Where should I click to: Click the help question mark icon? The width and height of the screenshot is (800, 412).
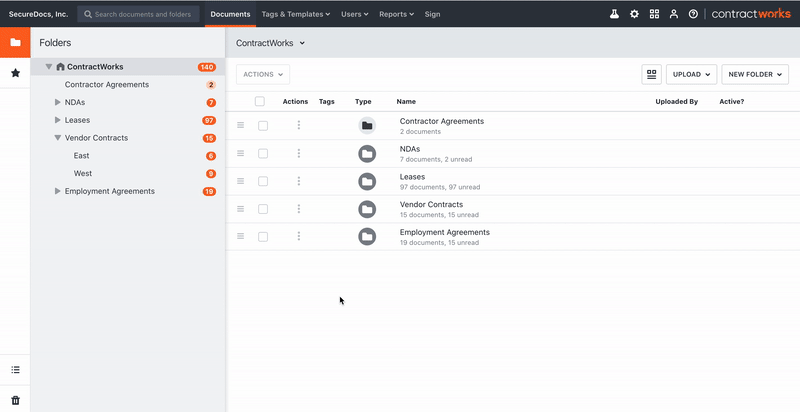coord(693,14)
